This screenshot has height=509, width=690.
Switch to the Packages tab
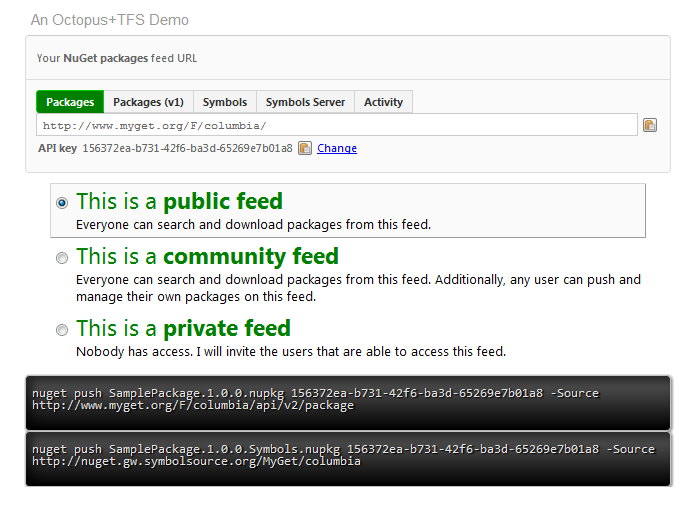70,102
